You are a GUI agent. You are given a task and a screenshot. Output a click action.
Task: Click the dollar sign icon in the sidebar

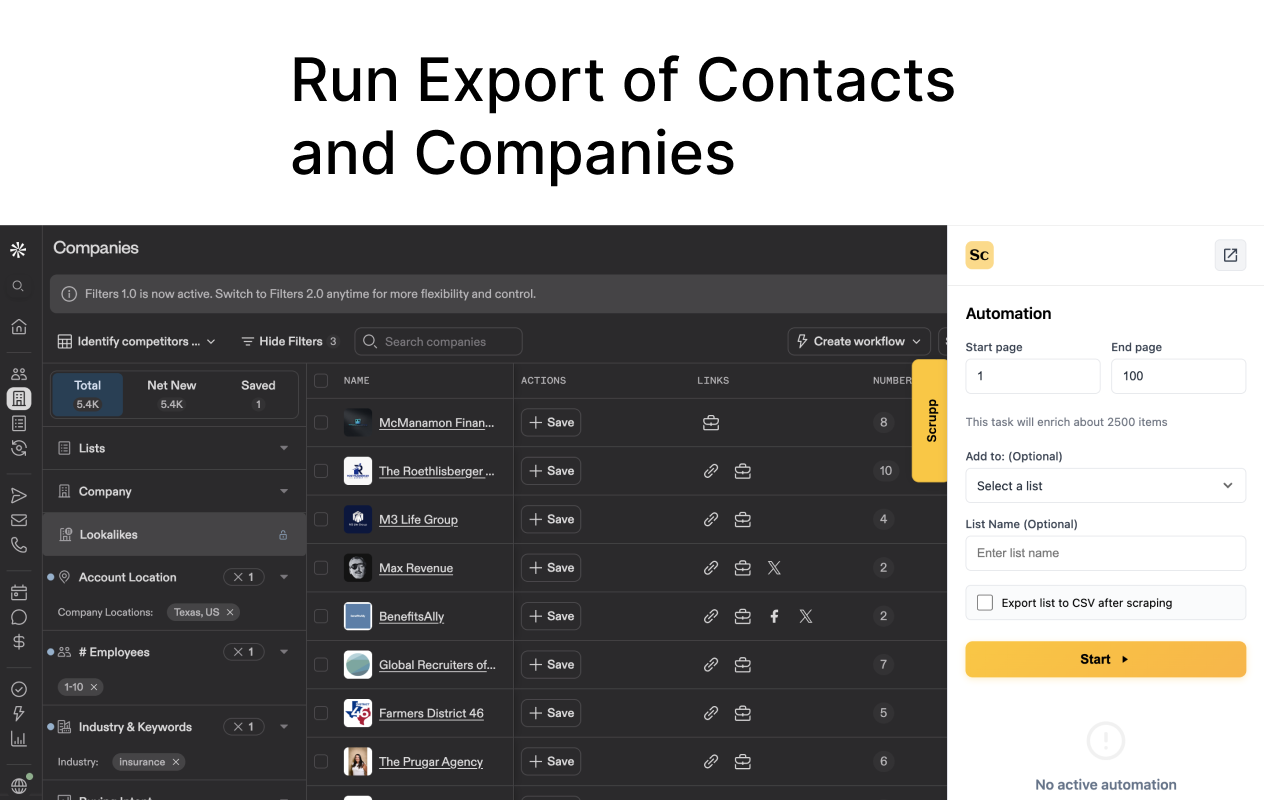point(18,641)
